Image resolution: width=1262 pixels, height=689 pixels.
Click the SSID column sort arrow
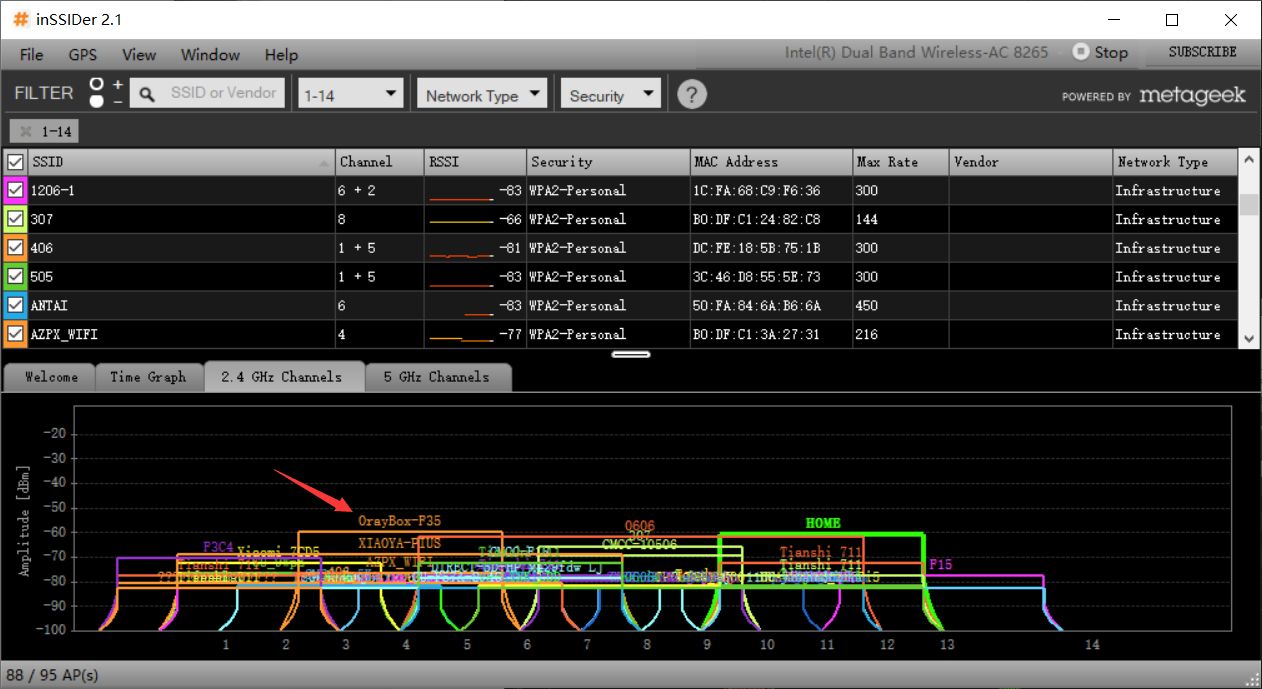pos(324,163)
